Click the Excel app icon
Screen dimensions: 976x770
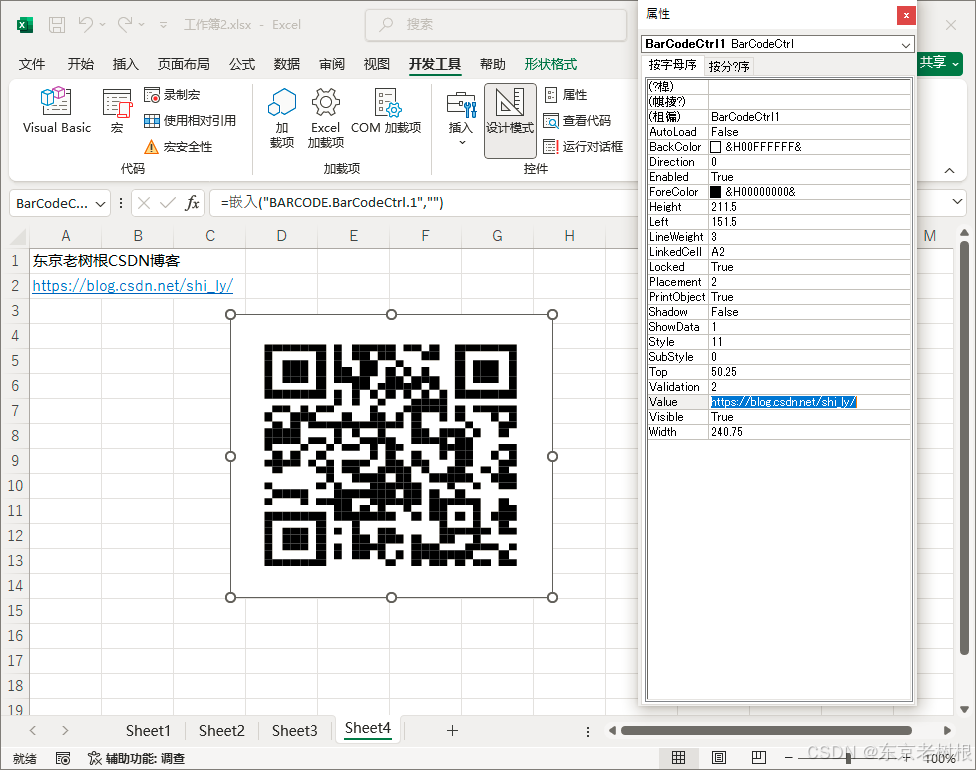click(x=25, y=25)
